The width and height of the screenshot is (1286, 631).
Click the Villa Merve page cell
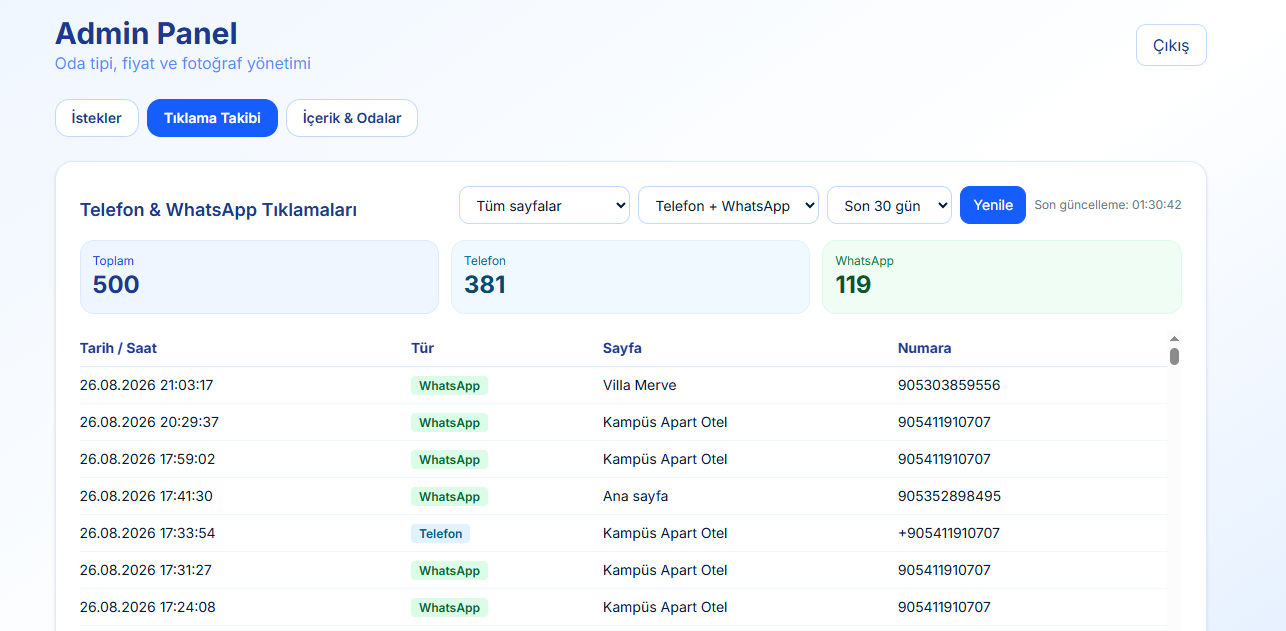coord(640,385)
